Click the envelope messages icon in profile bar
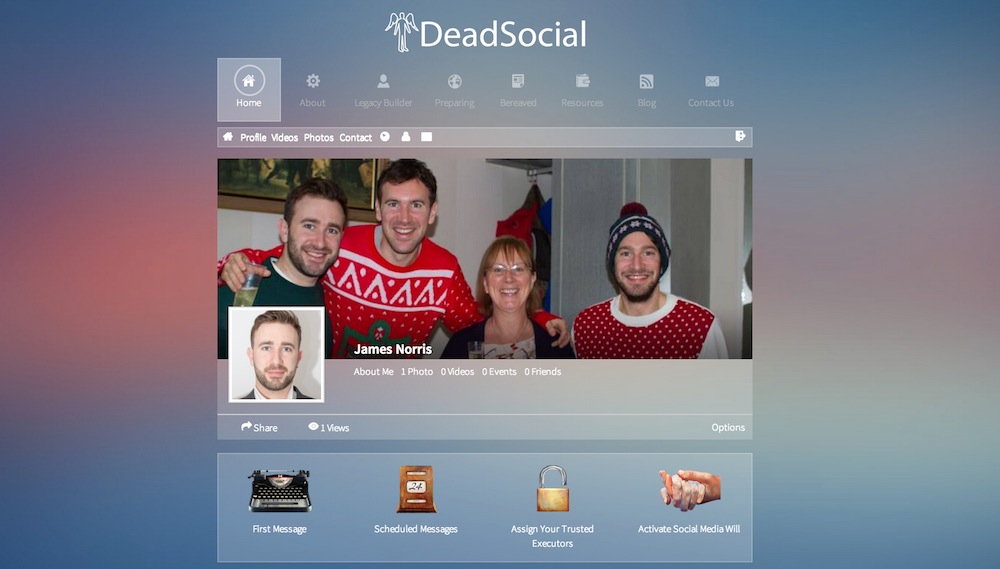The image size is (1000, 569). (x=426, y=137)
